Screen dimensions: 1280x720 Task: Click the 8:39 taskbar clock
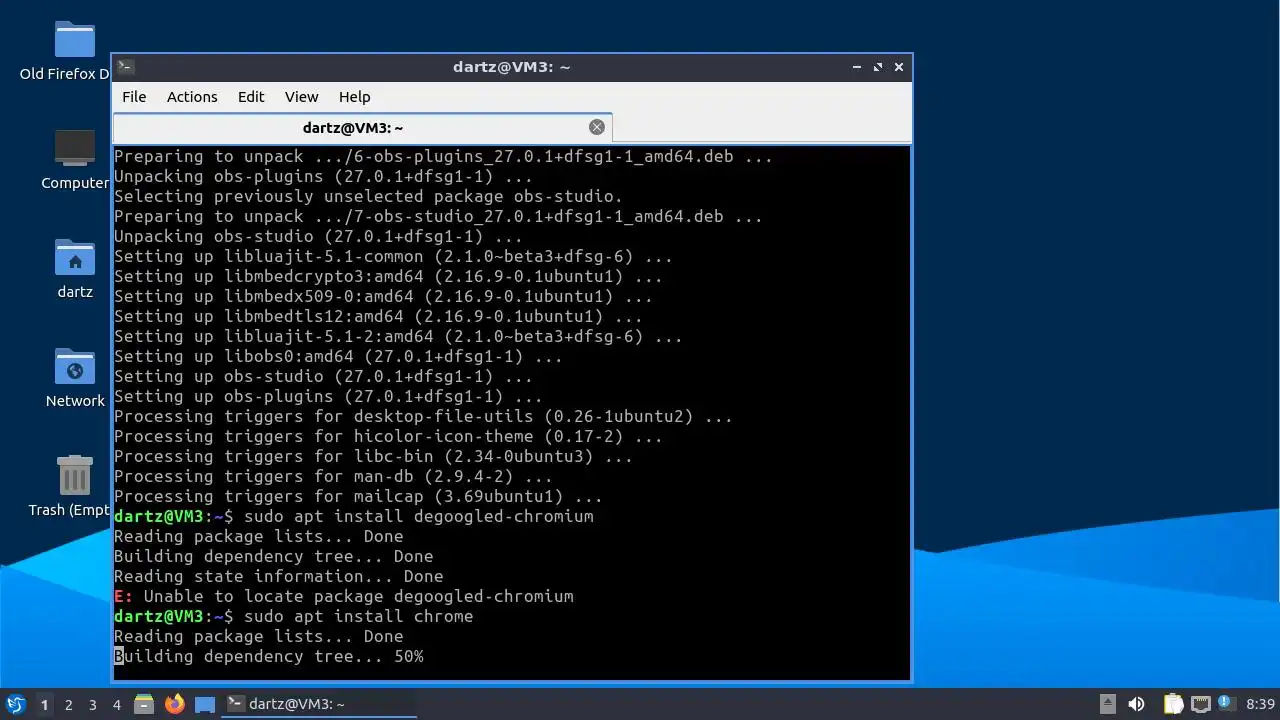[x=1260, y=704]
